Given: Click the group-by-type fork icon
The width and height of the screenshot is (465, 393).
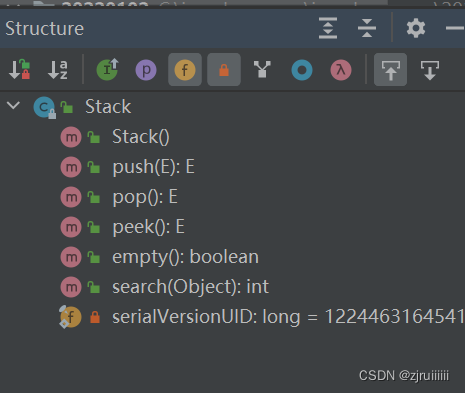Looking at the screenshot, I should coord(262,69).
